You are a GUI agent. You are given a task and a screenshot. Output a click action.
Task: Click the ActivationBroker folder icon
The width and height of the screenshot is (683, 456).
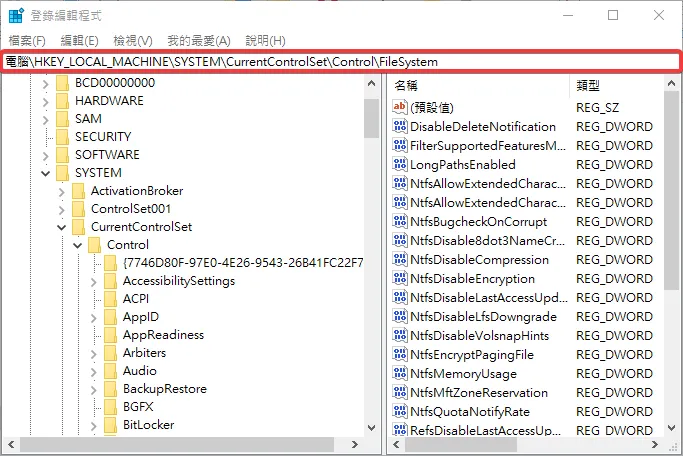click(x=78, y=191)
